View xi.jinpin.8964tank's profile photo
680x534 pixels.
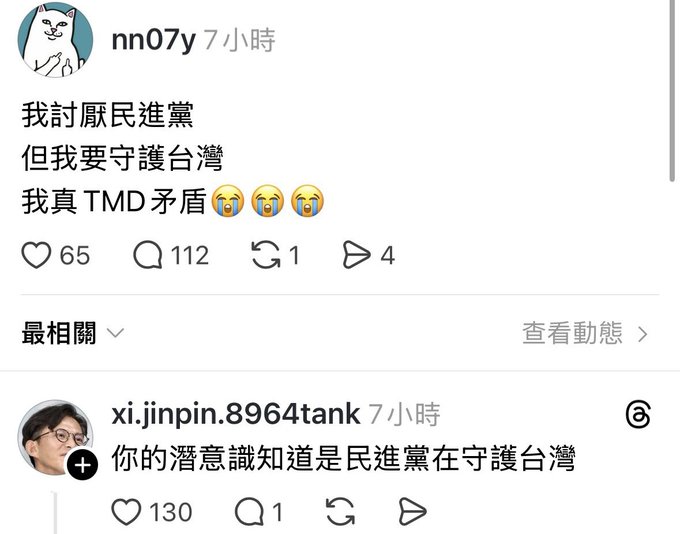[x=55, y=437]
